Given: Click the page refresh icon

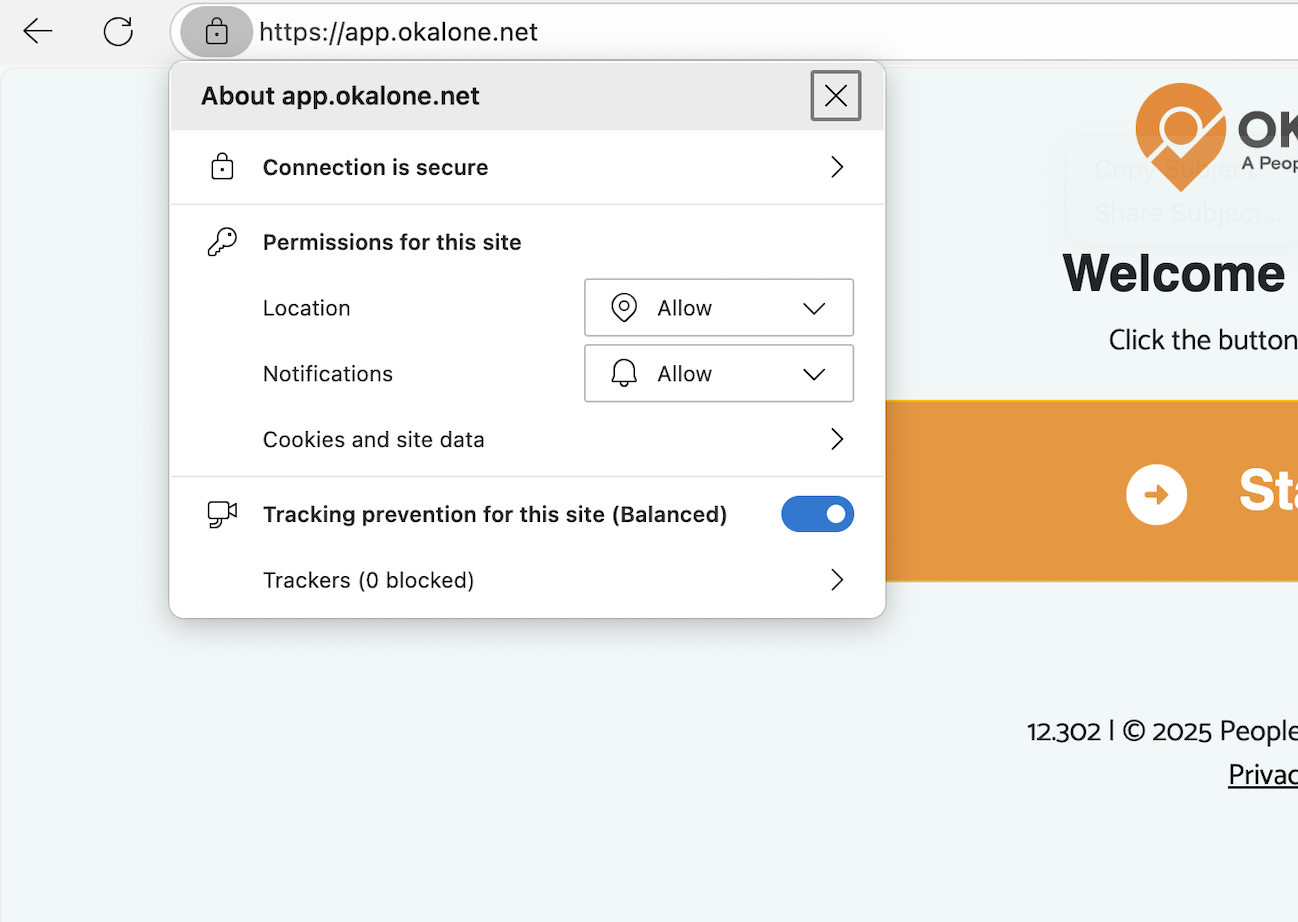Looking at the screenshot, I should 117,31.
